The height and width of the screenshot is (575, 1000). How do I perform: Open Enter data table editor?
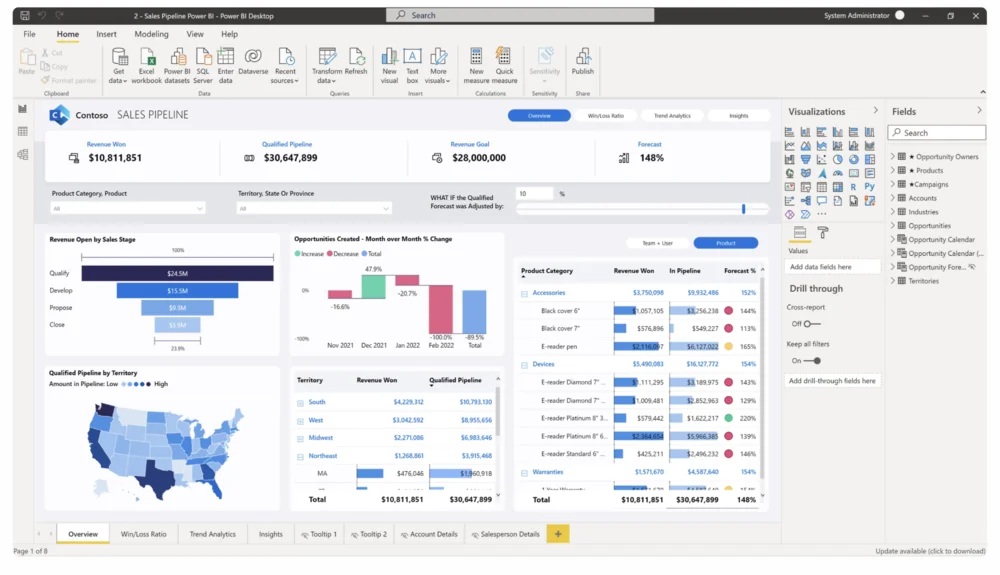[x=226, y=66]
